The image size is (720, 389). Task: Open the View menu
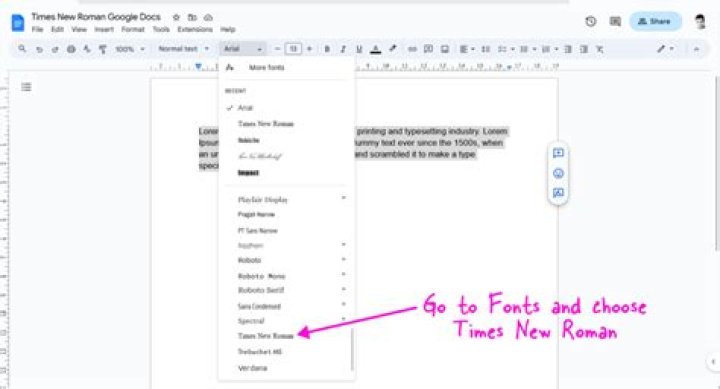point(79,29)
